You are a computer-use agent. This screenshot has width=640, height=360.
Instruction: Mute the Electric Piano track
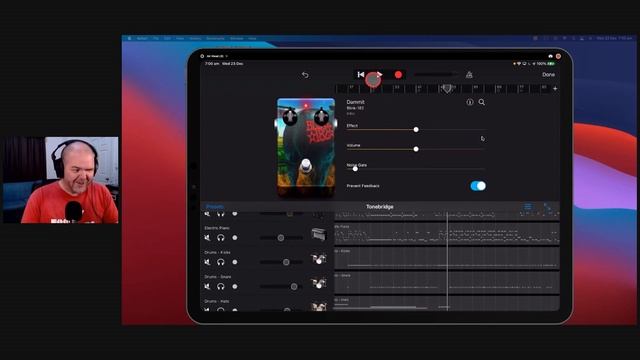tap(207, 238)
